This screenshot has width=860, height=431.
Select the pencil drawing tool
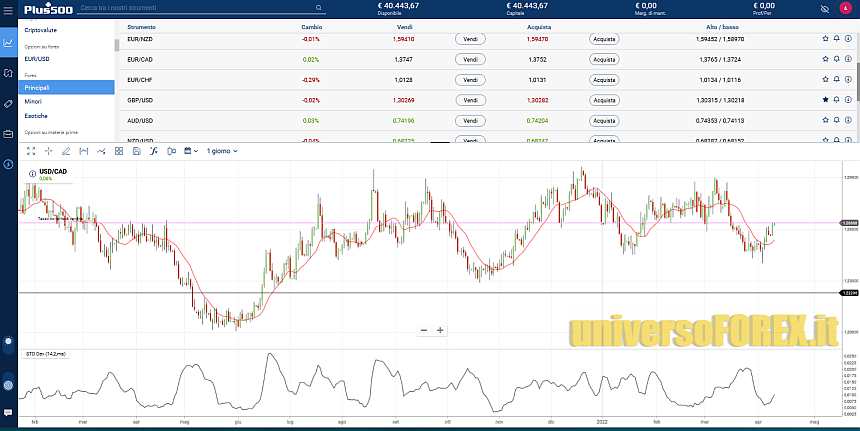point(66,151)
